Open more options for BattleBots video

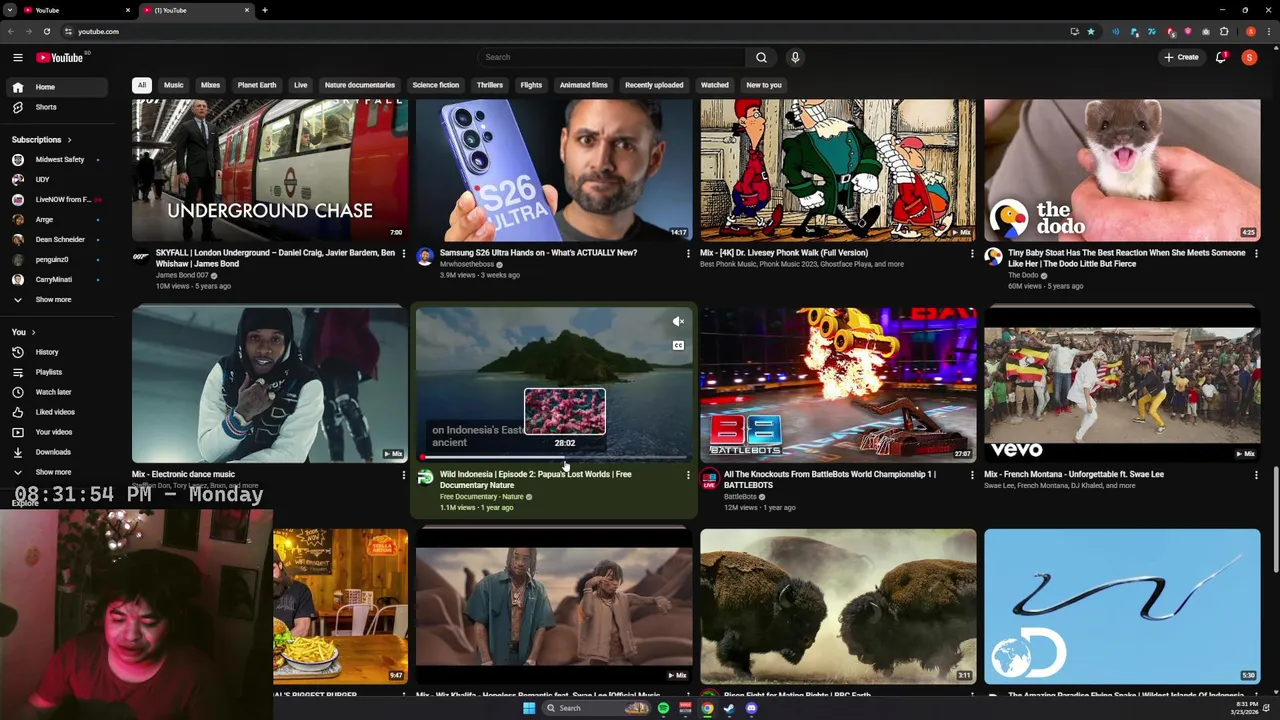[x=972, y=475]
